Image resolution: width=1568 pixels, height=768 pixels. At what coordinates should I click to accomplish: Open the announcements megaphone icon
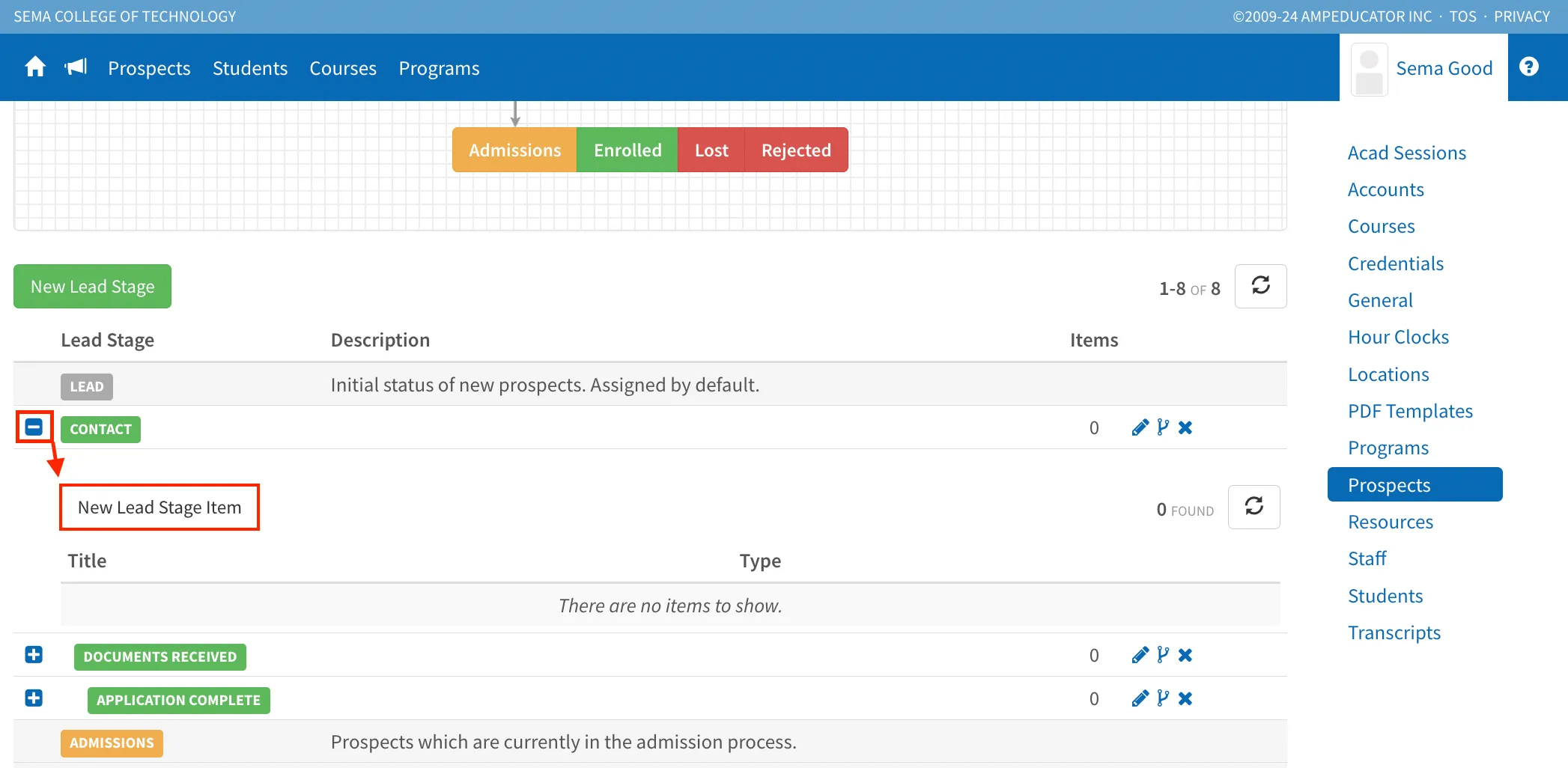[x=76, y=67]
